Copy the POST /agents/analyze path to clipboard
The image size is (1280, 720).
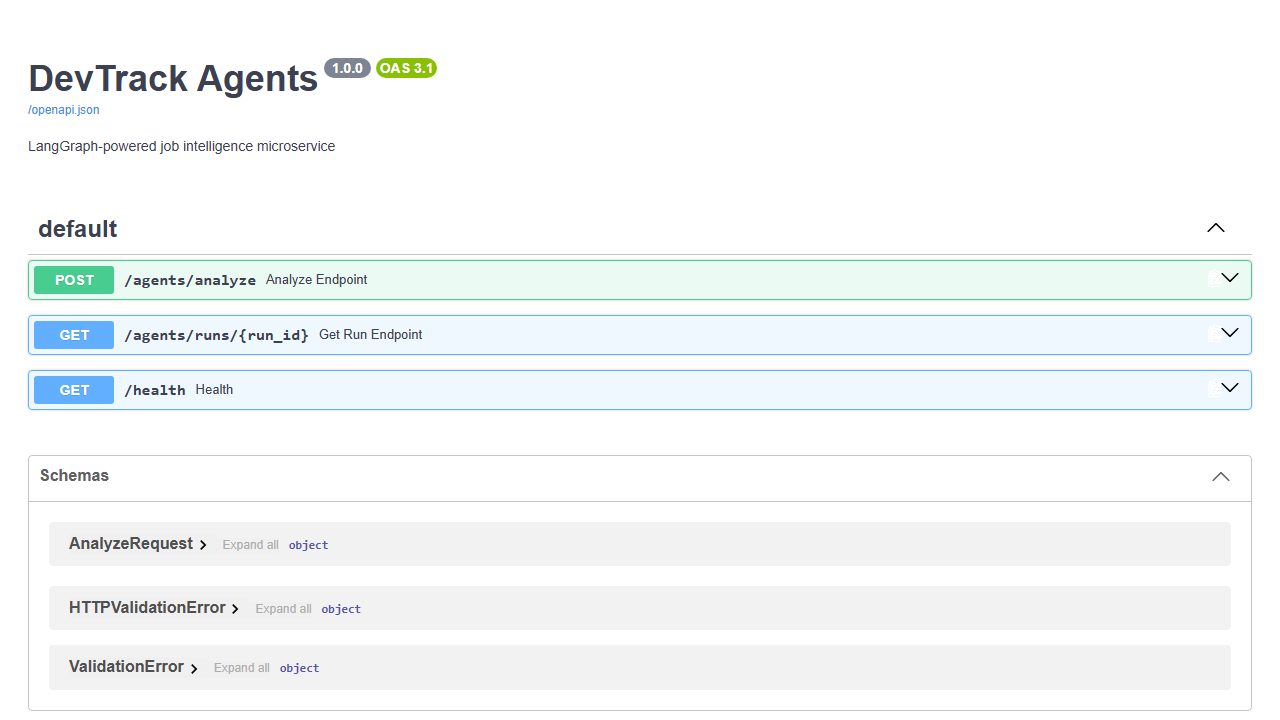(1213, 279)
